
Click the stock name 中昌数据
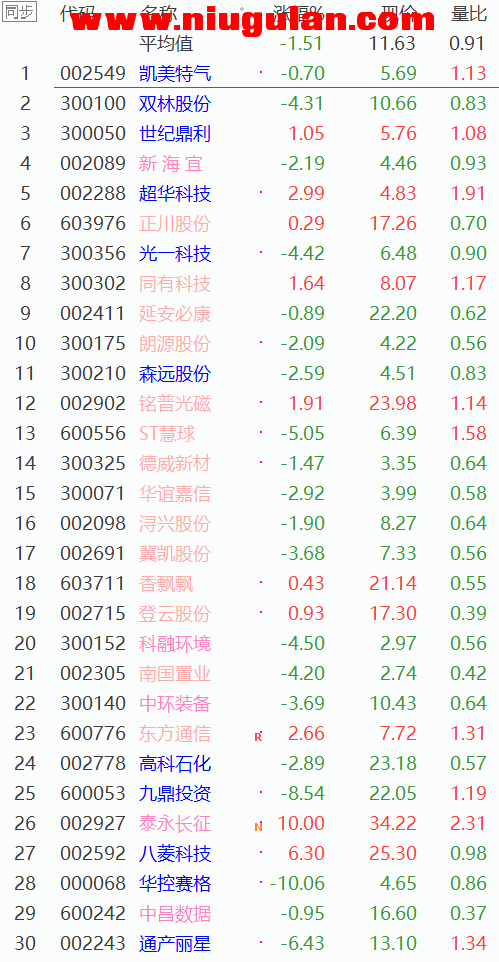click(175, 914)
